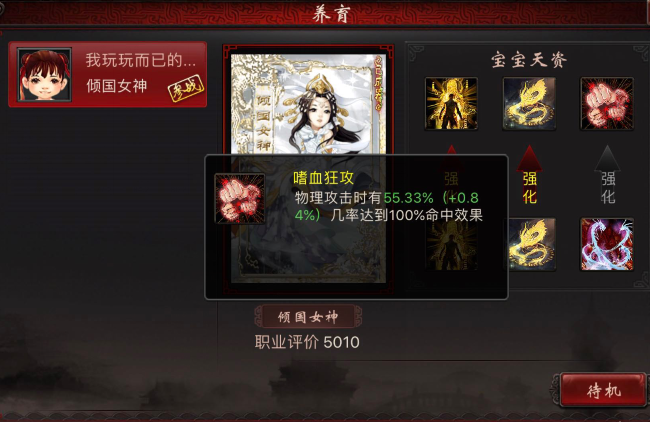The image size is (650, 422).
Task: Click the girl avatar portrait
Action: pos(44,75)
